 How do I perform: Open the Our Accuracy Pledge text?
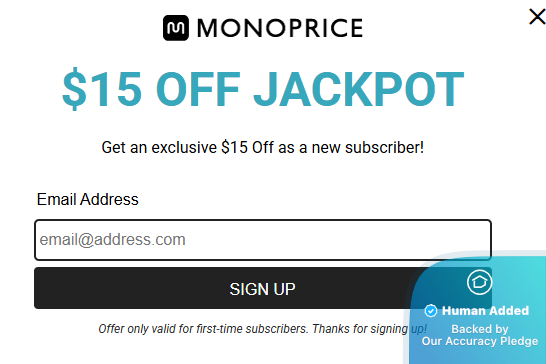[x=480, y=341]
